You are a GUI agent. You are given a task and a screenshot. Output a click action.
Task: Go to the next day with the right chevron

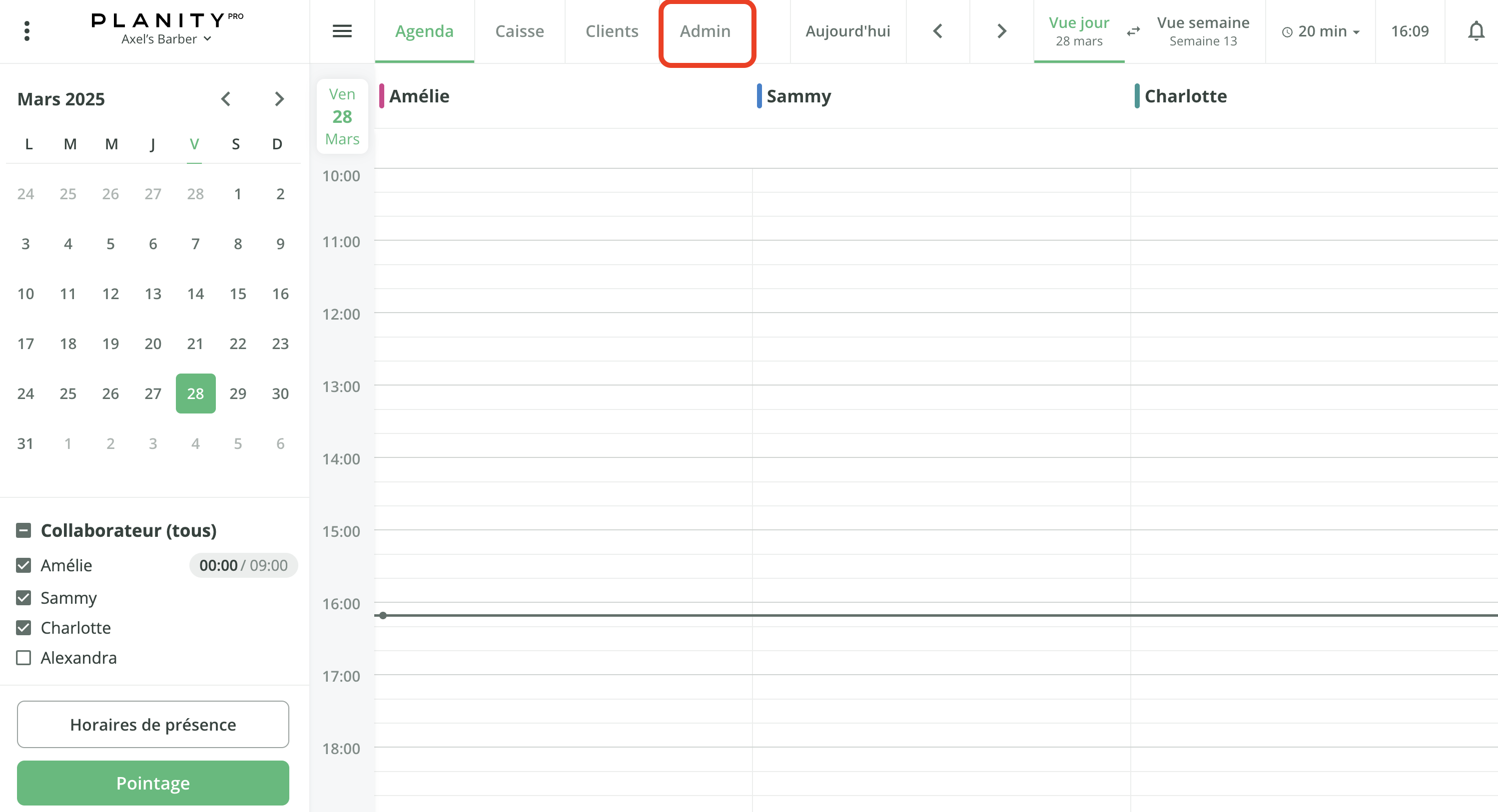[x=1000, y=31]
